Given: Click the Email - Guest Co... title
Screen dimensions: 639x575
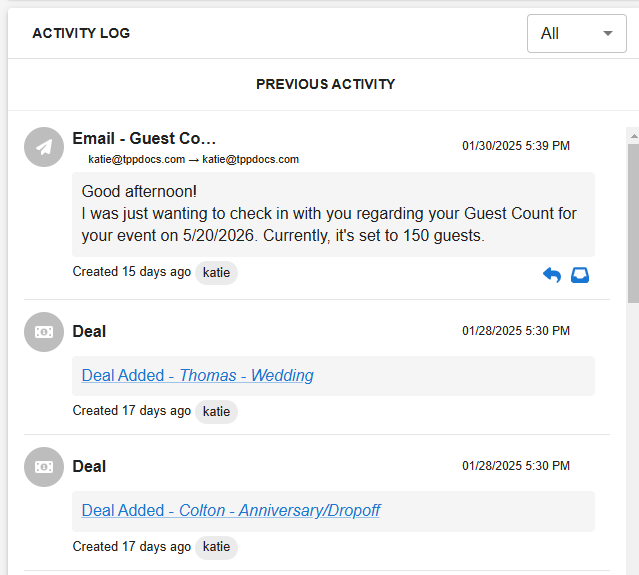Looking at the screenshot, I should (144, 139).
